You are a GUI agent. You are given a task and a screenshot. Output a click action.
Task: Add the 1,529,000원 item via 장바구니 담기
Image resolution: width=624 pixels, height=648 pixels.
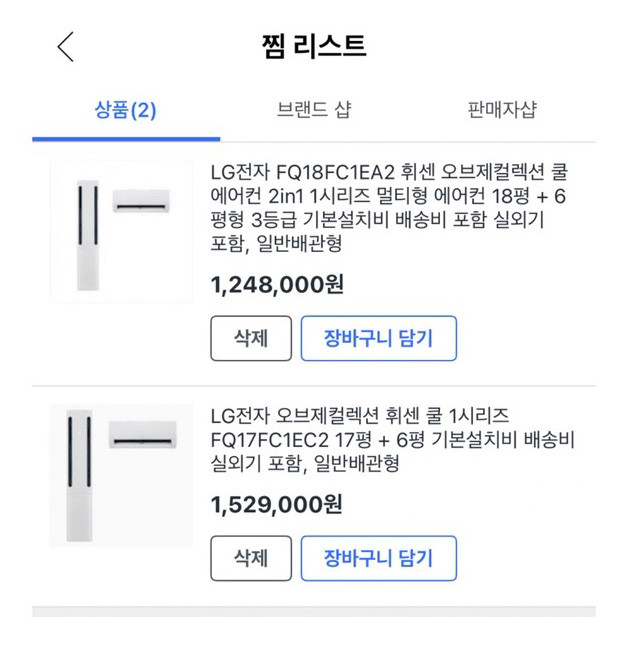coord(378,558)
